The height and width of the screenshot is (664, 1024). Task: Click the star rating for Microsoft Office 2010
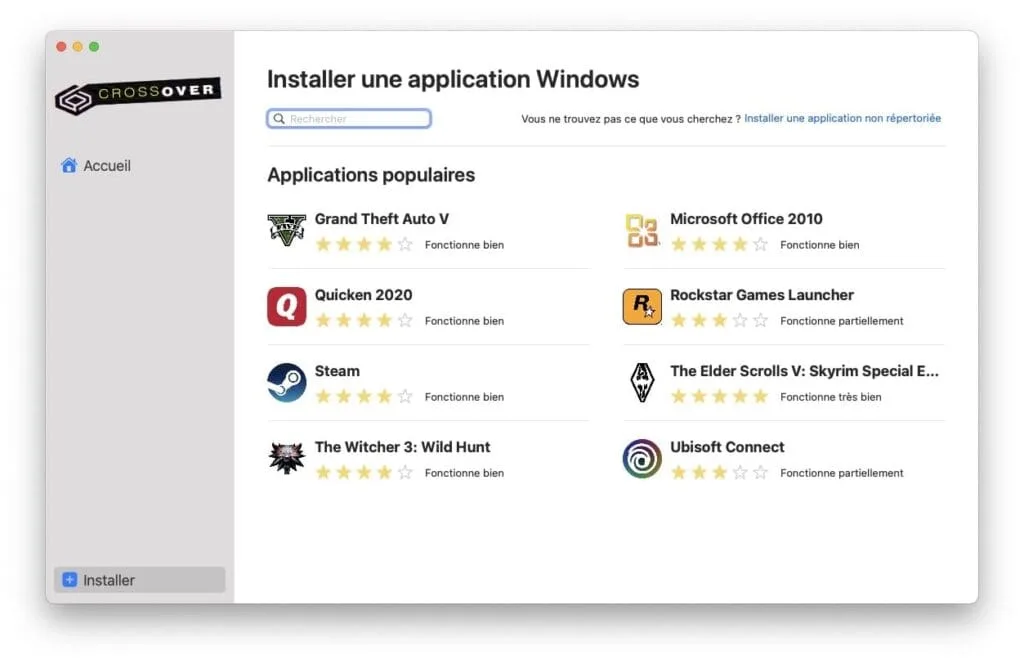[719, 244]
